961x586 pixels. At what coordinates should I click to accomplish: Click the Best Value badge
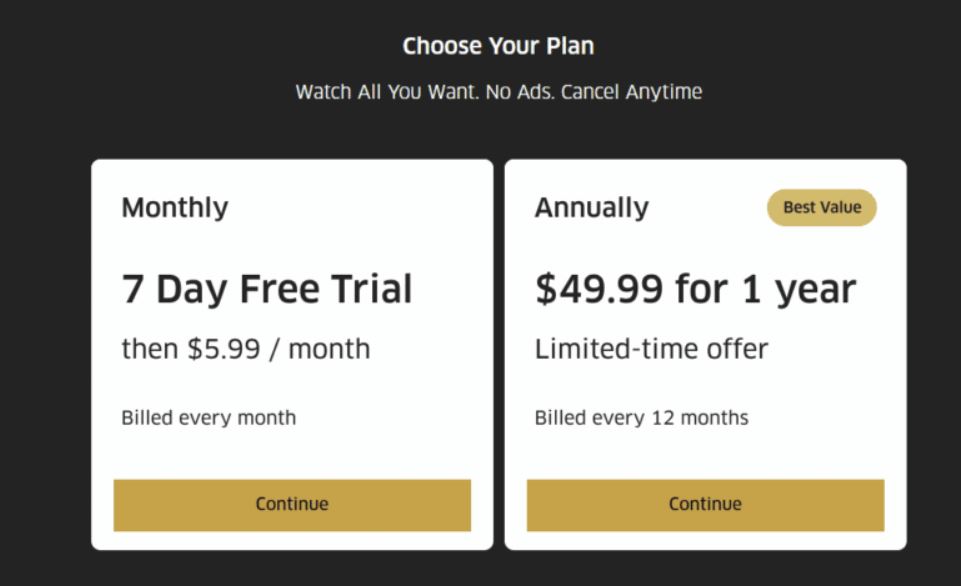[x=821, y=207]
